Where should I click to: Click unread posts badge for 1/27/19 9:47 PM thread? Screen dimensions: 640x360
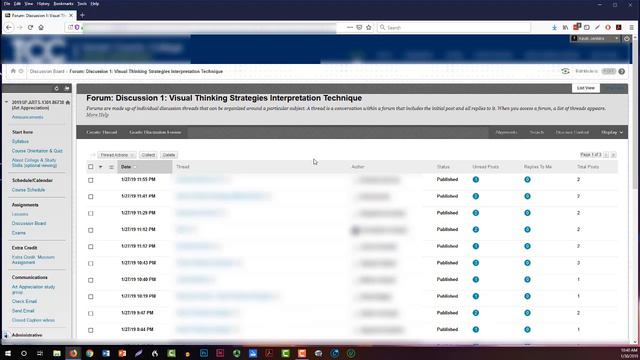coord(476,313)
